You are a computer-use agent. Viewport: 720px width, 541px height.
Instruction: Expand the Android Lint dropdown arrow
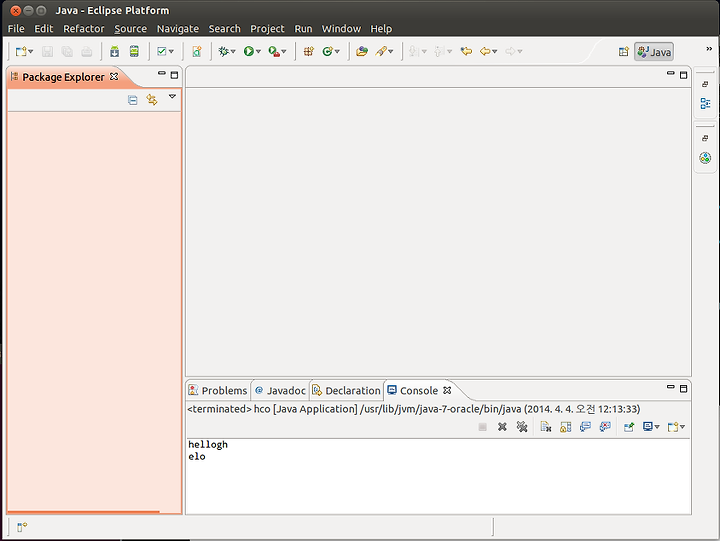171,51
